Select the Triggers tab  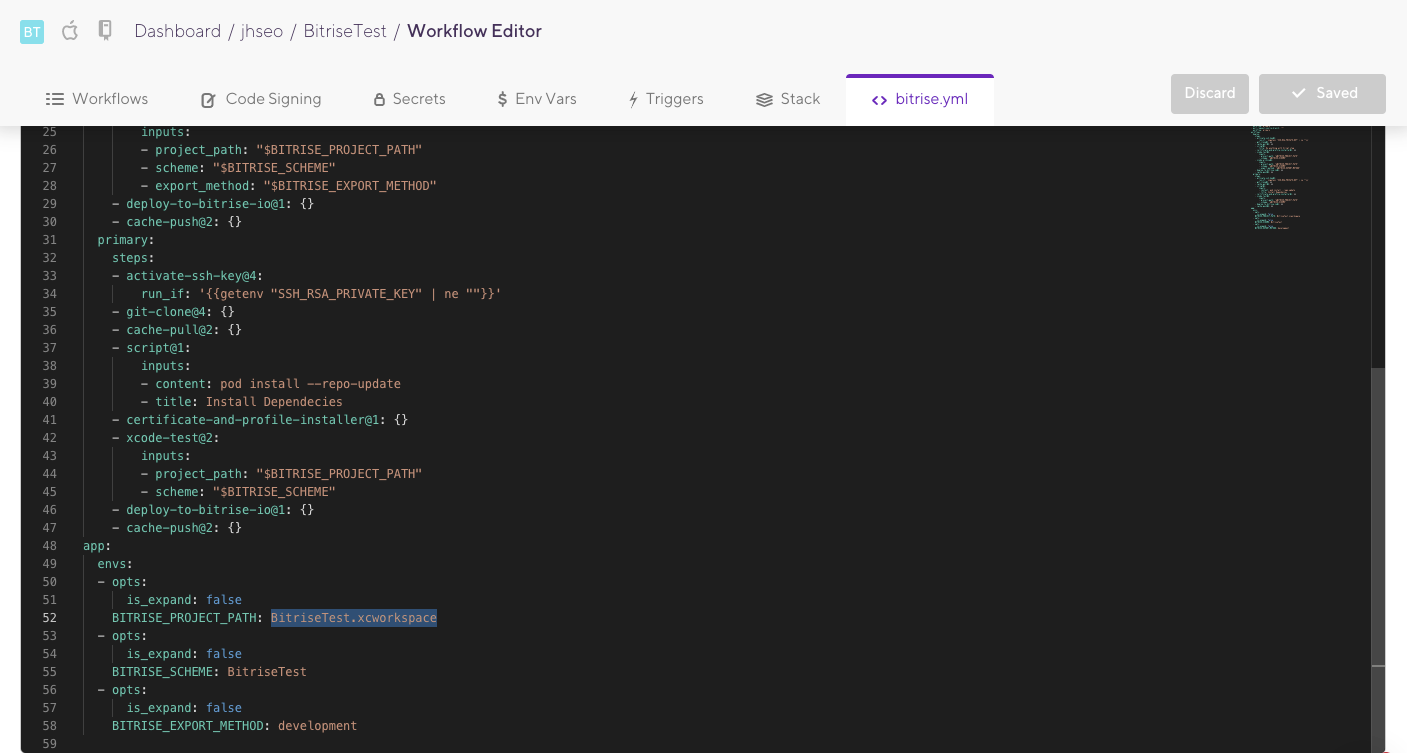click(665, 99)
